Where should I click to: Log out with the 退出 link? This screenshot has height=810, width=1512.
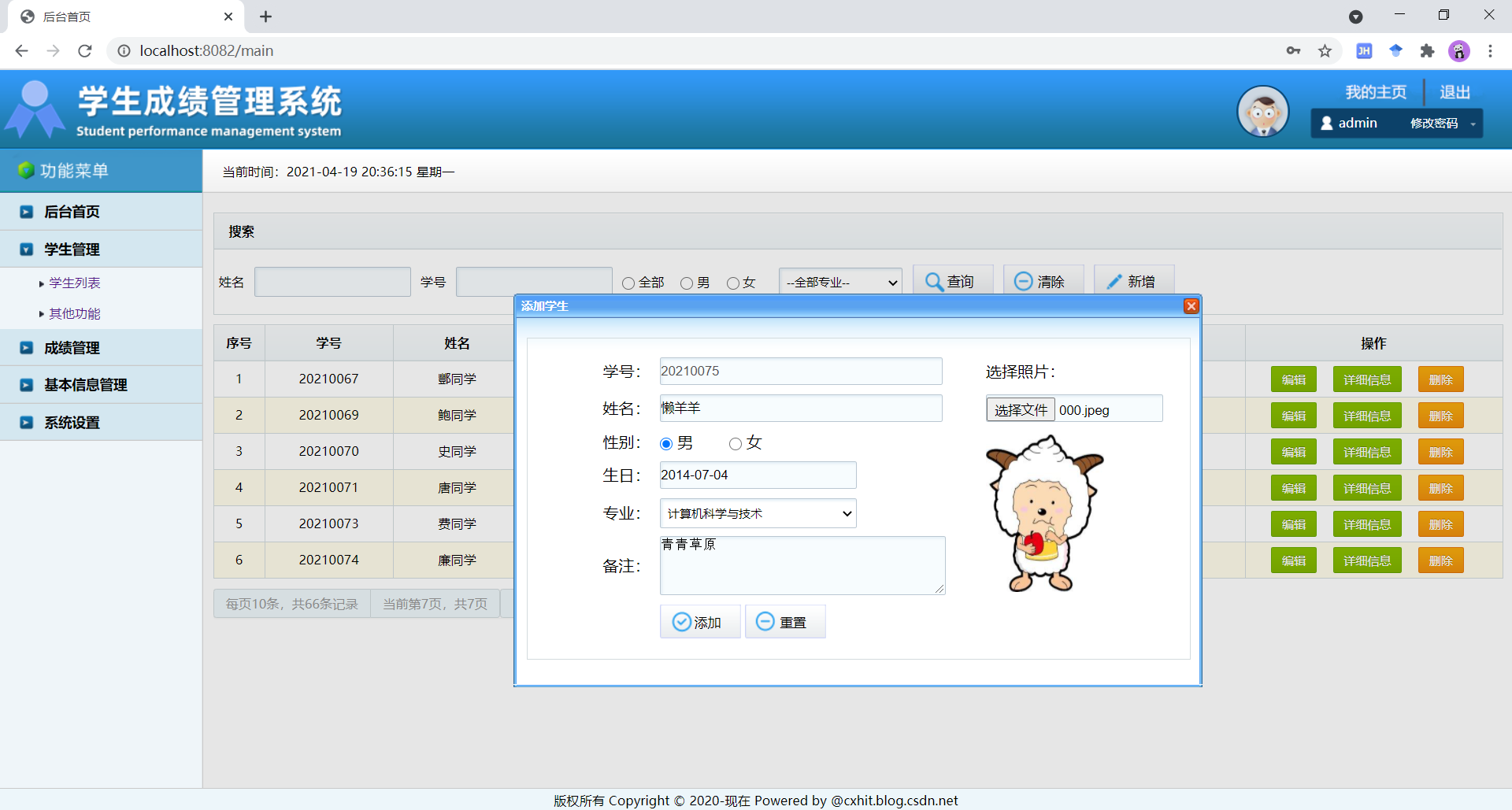tap(1455, 92)
